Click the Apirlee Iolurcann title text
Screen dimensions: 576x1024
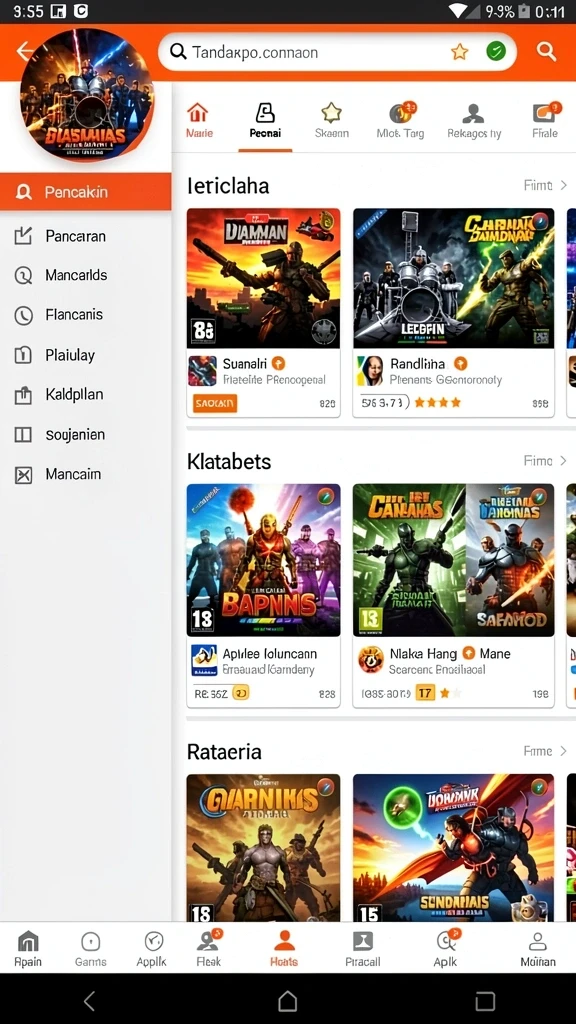(270, 654)
